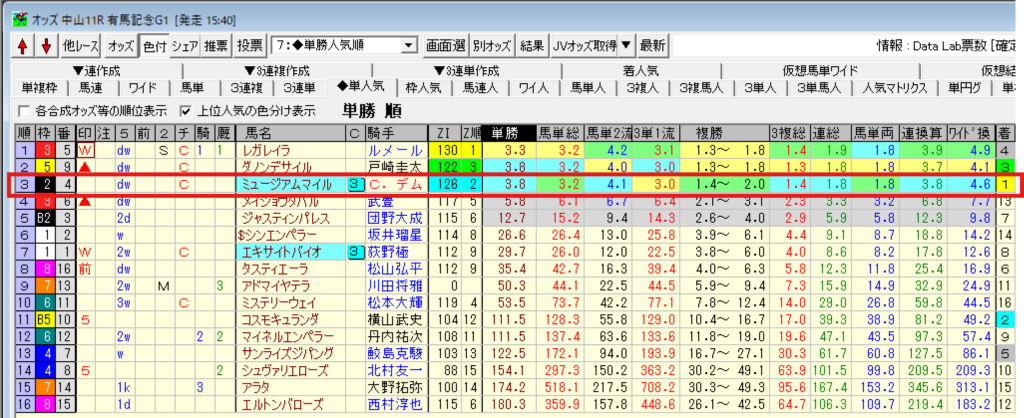
Task: Select the 人気マトリクス tab
Action: pyautogui.click(x=895, y=88)
